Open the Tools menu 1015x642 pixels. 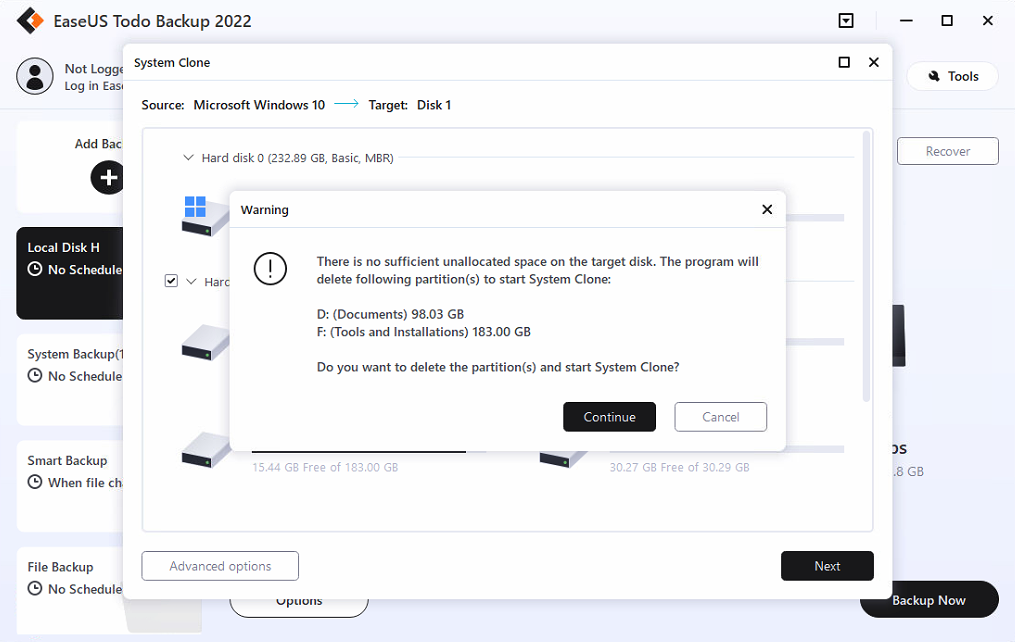[953, 76]
